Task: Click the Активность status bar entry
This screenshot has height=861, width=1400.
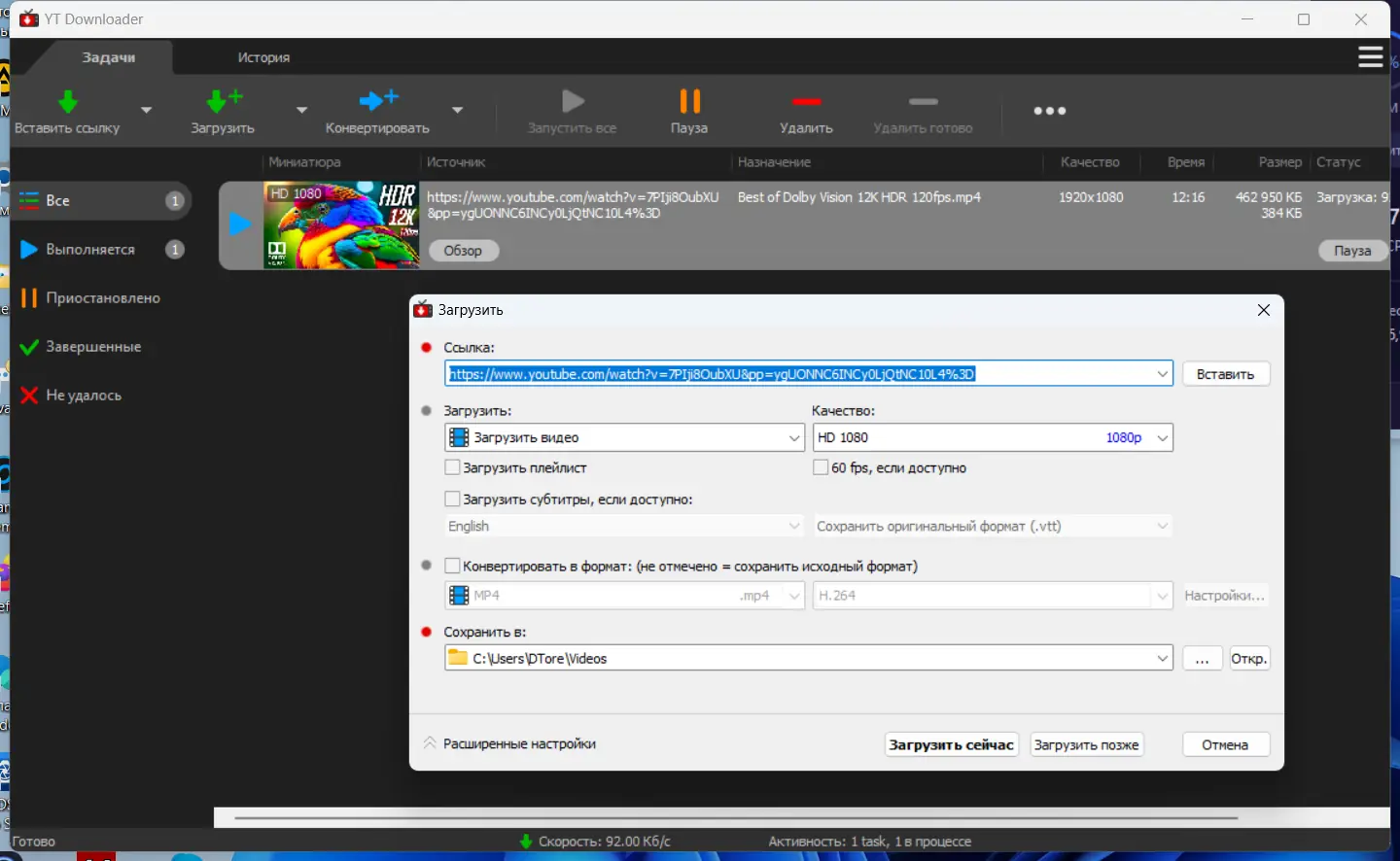Action: pos(869,842)
